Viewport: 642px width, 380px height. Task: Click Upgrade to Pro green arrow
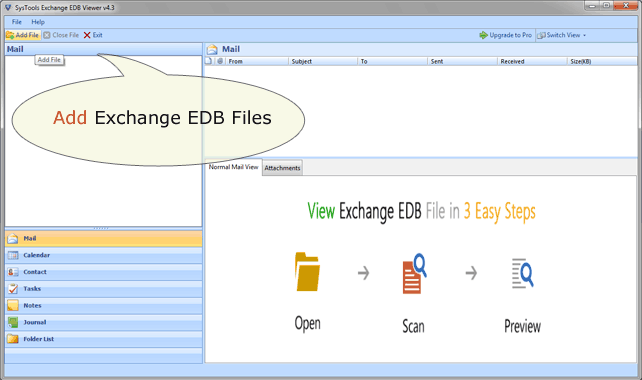(483, 35)
